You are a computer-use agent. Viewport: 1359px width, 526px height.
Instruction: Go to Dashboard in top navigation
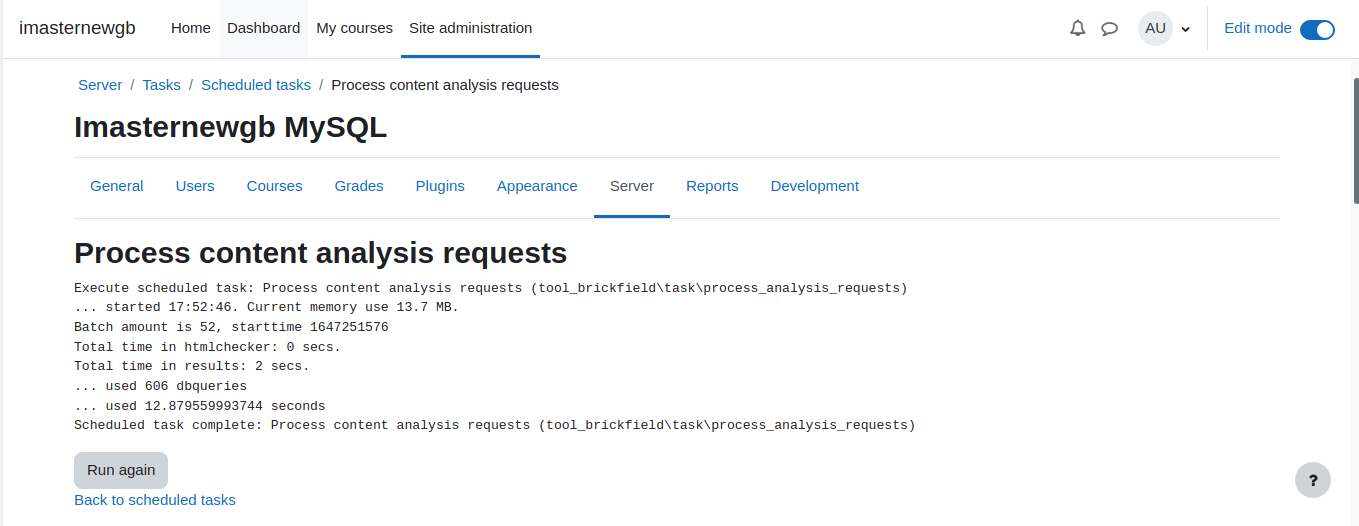263,28
